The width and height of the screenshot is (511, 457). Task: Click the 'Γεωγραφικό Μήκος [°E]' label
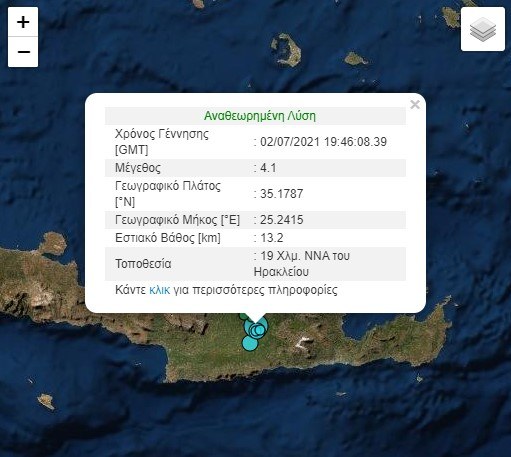pos(177,220)
